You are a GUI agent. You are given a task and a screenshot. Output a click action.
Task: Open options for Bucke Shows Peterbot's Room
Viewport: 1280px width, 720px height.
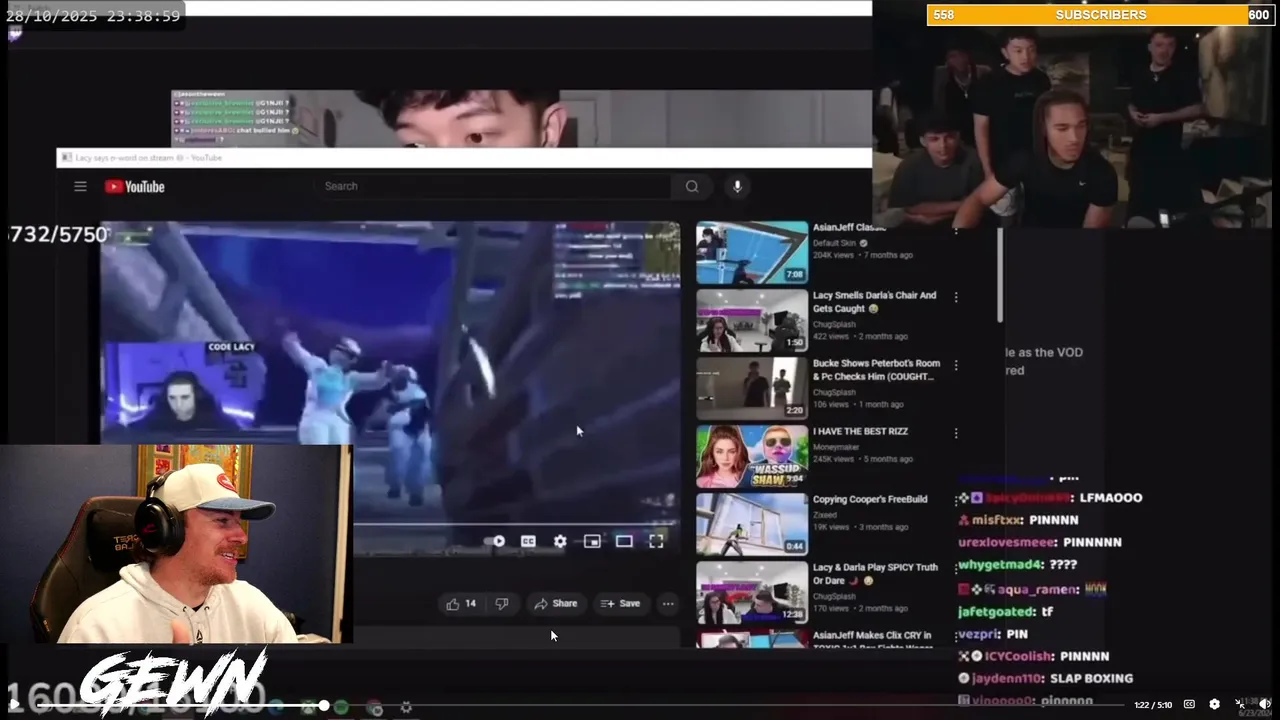click(956, 365)
